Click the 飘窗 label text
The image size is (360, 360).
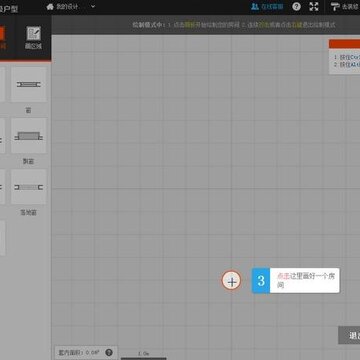pos(28,162)
